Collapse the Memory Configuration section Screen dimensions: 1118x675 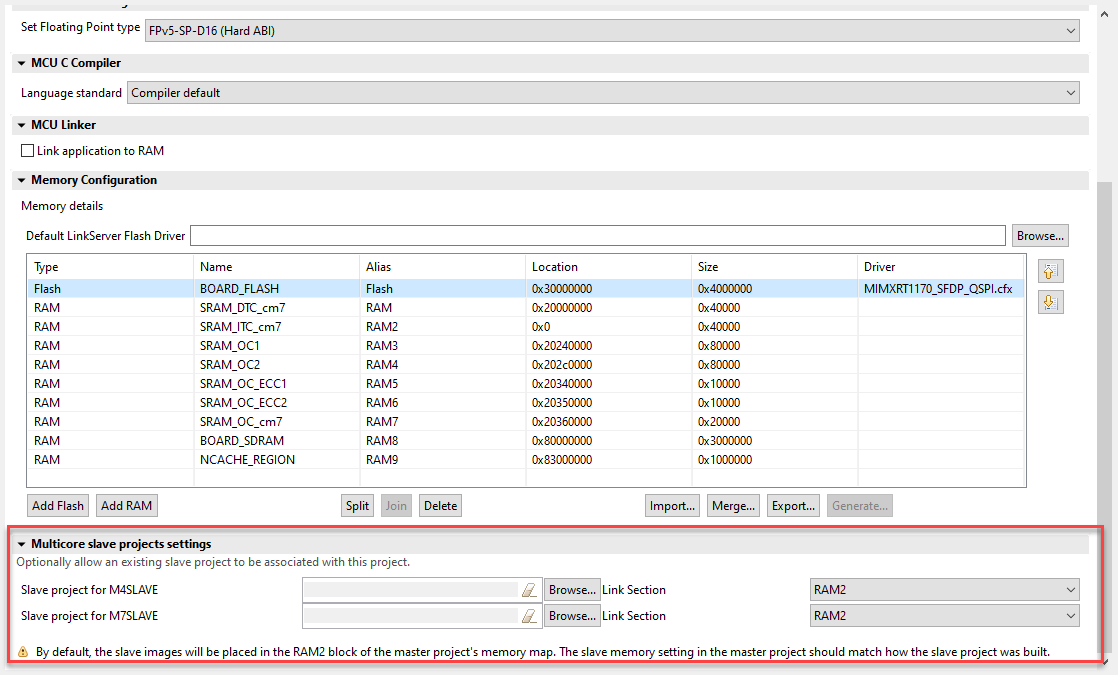[21, 180]
